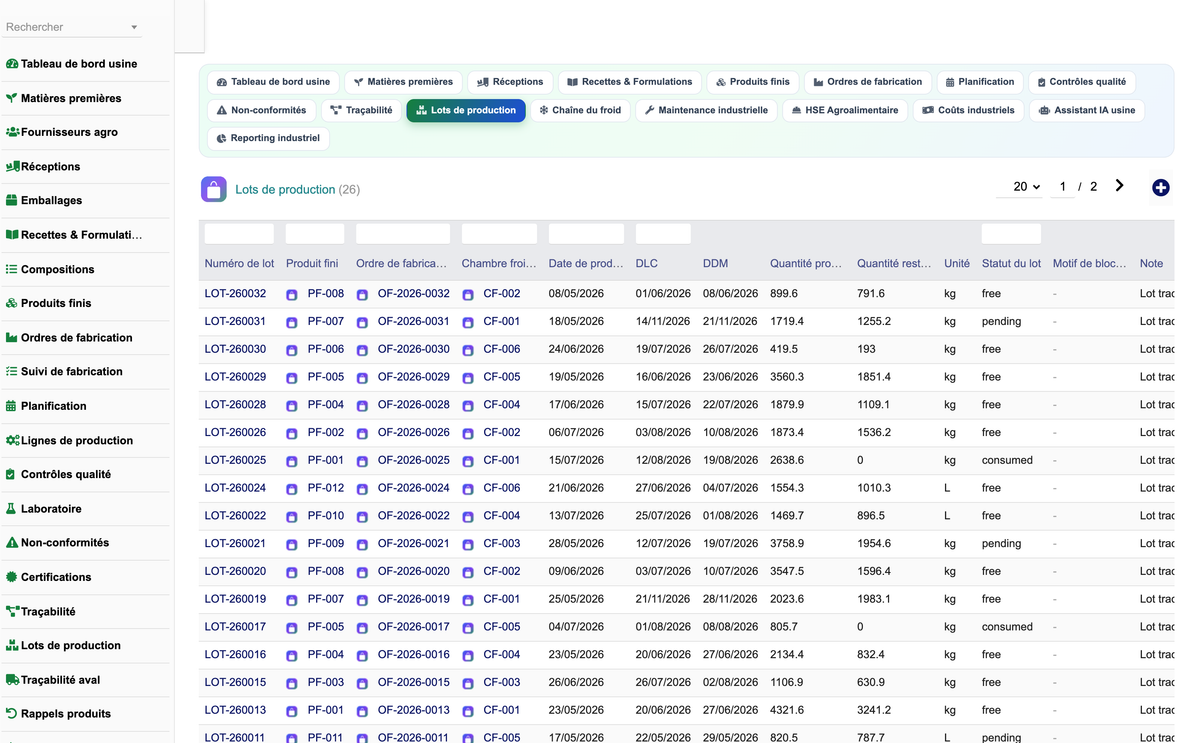Sort by DLC column header
1200x743 pixels.
coord(647,264)
